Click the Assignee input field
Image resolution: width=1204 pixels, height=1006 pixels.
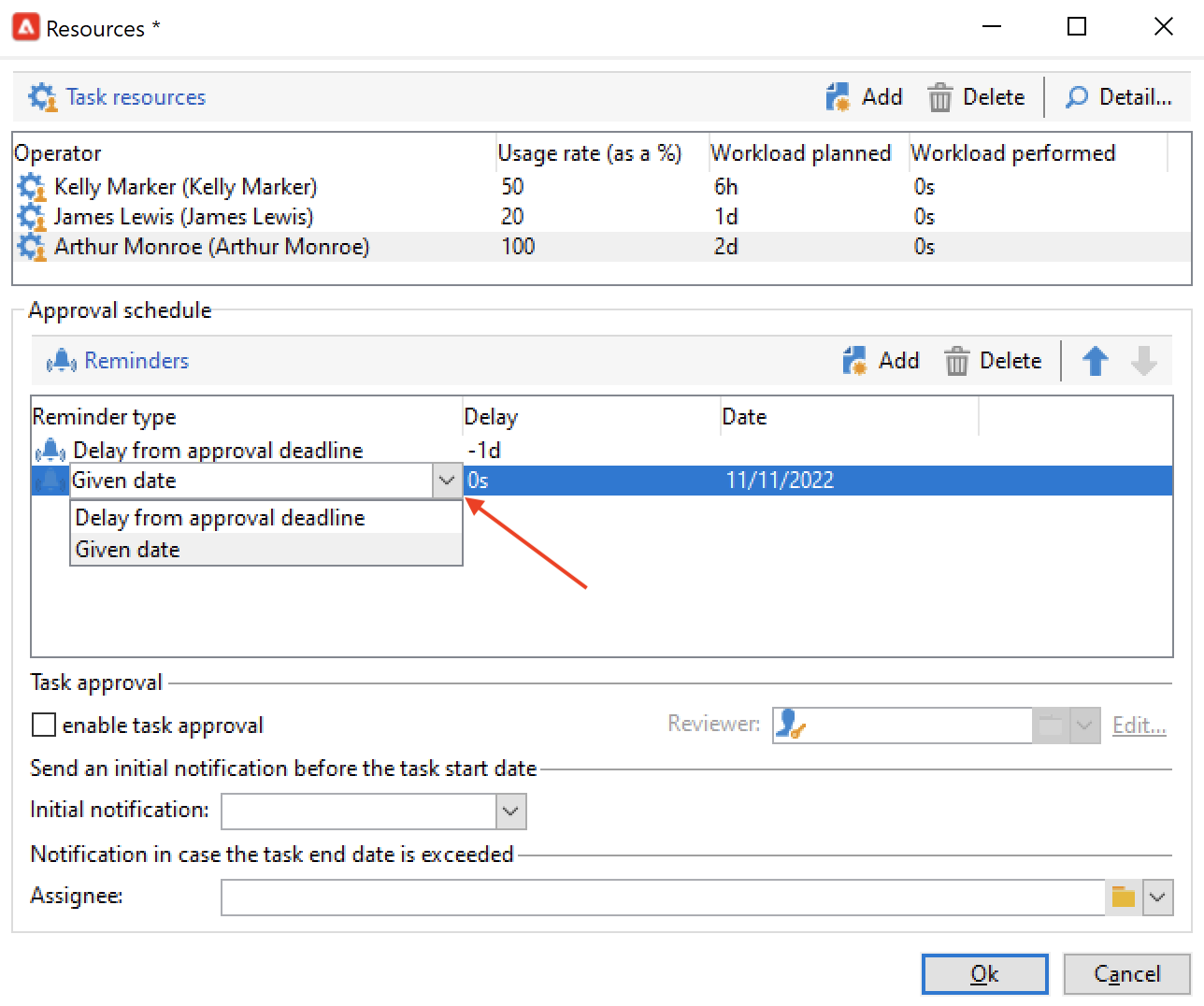(x=664, y=898)
